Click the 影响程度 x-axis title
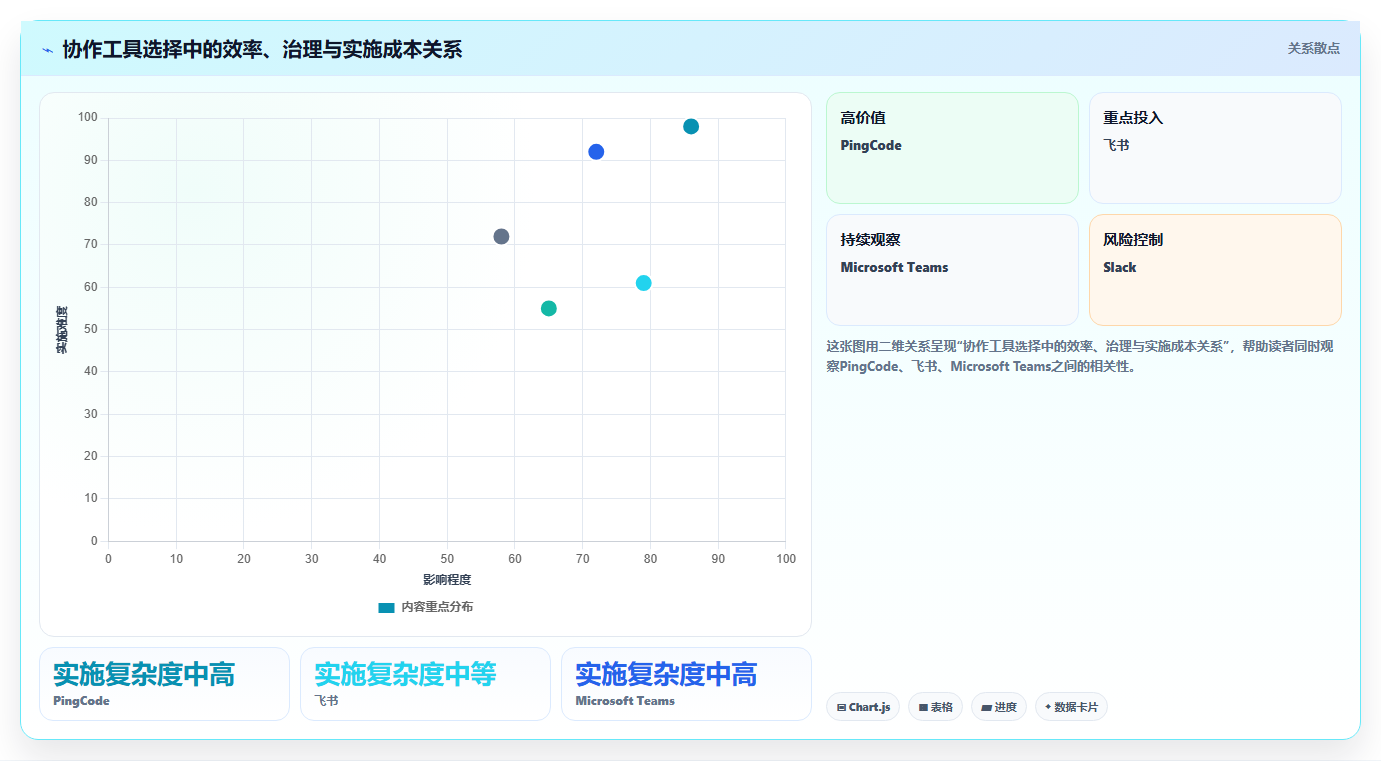 click(447, 580)
